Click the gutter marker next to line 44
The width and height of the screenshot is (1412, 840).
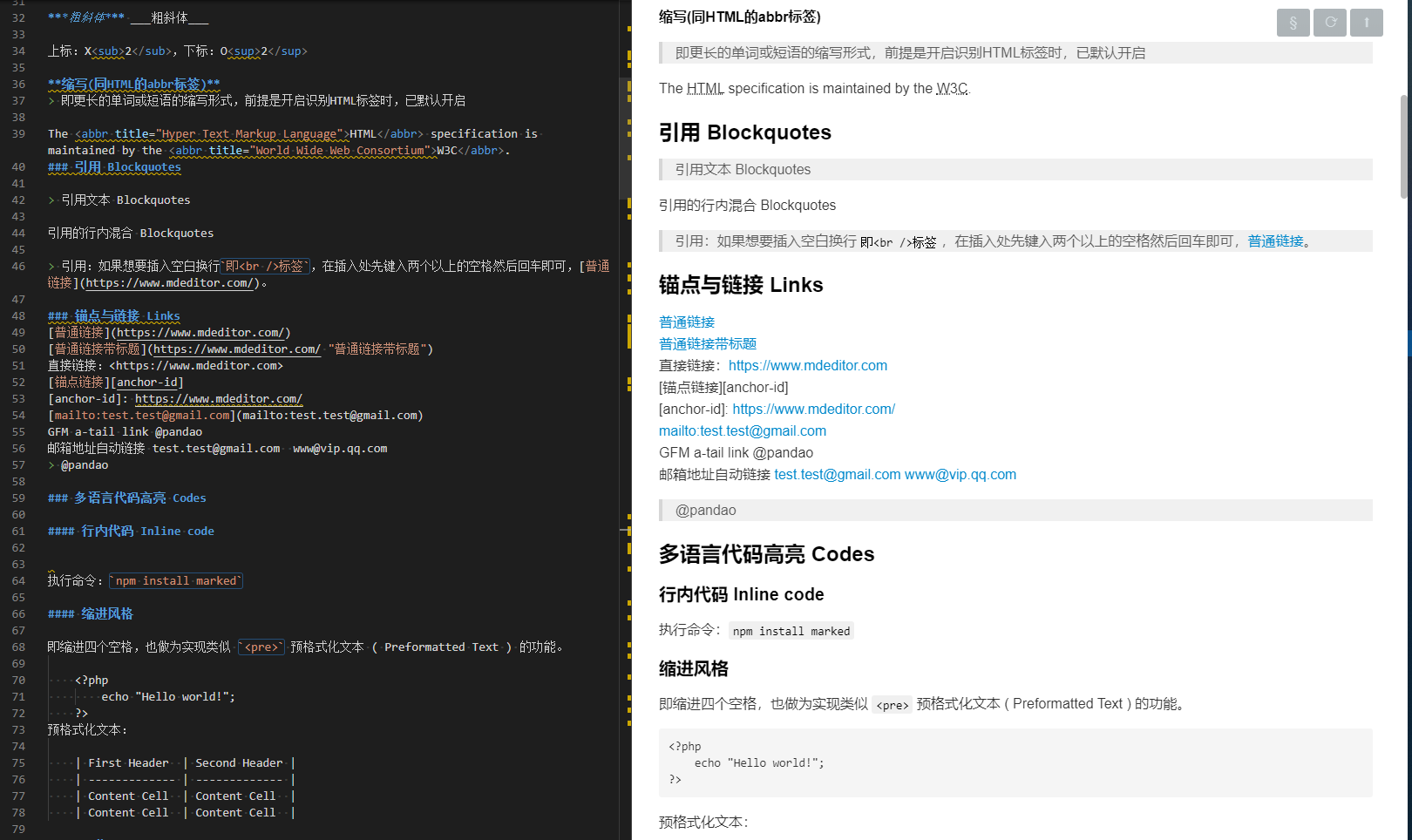(x=631, y=216)
